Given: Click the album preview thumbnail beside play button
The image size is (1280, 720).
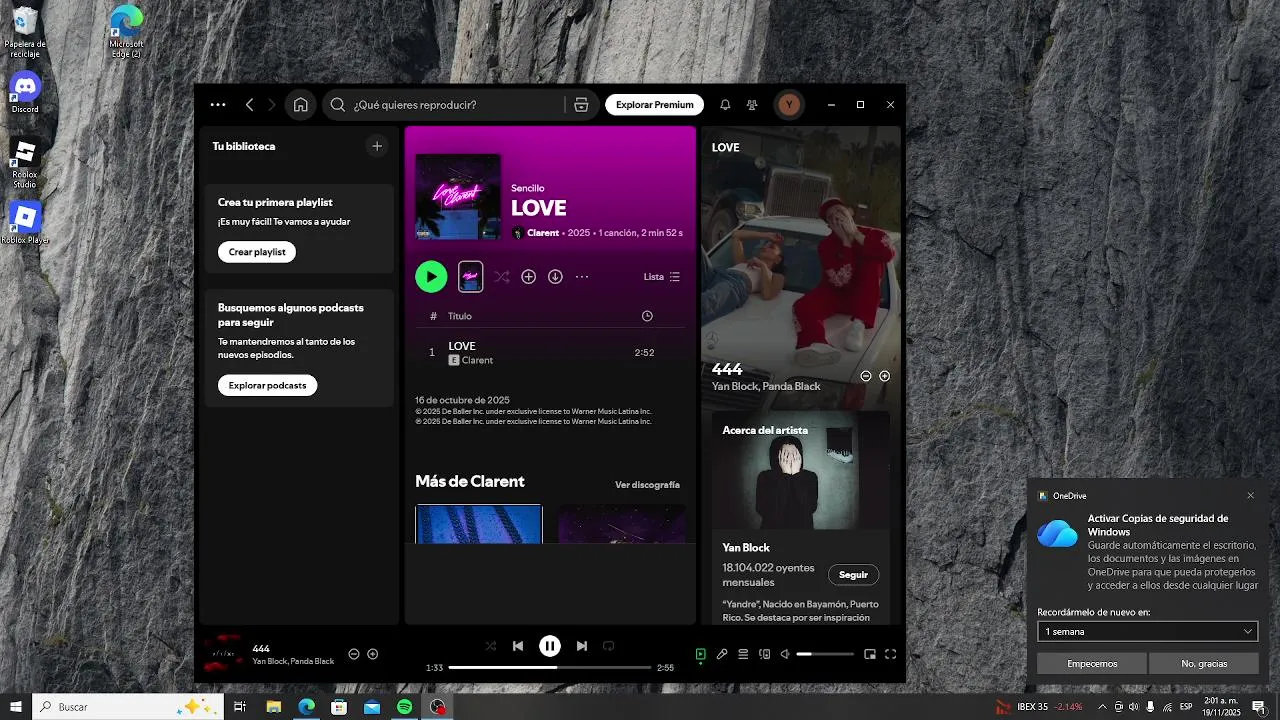Looking at the screenshot, I should (x=470, y=277).
